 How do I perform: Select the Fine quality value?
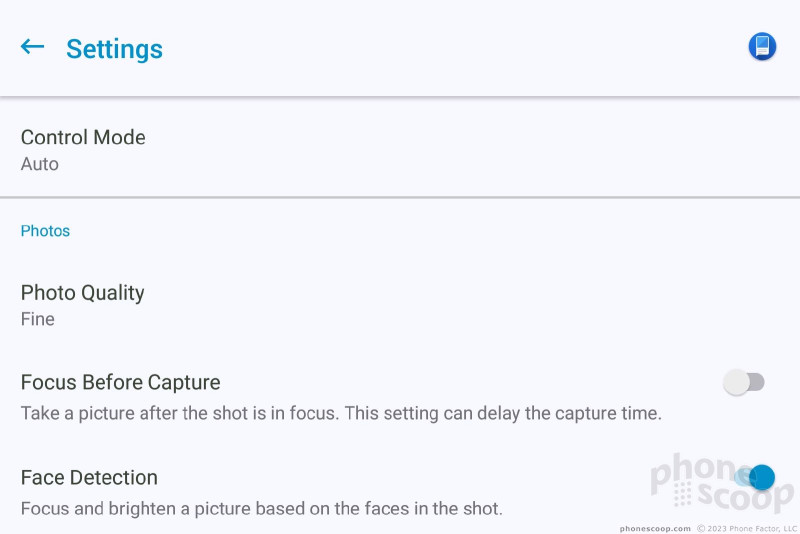pos(38,319)
